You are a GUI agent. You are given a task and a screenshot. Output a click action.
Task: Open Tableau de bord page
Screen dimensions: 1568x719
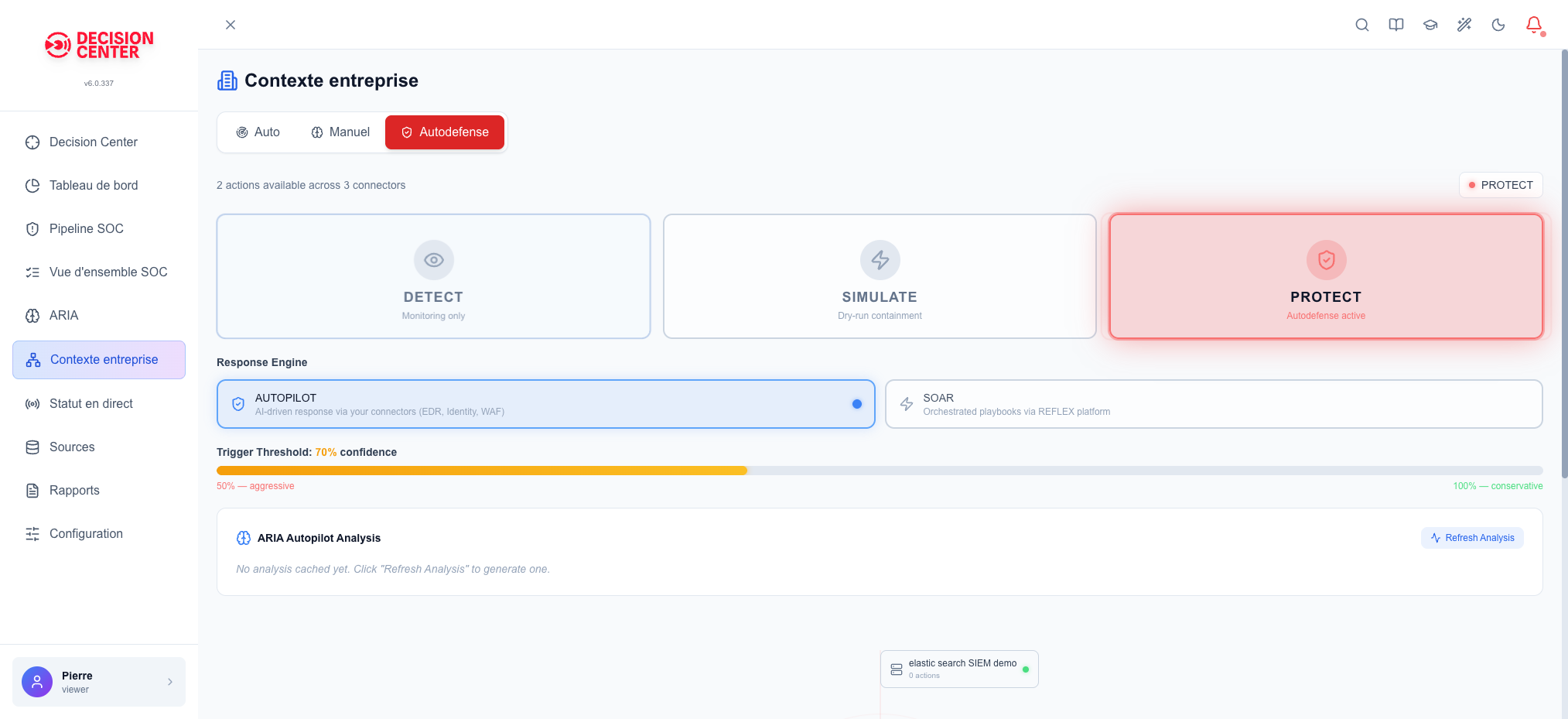tap(99, 186)
